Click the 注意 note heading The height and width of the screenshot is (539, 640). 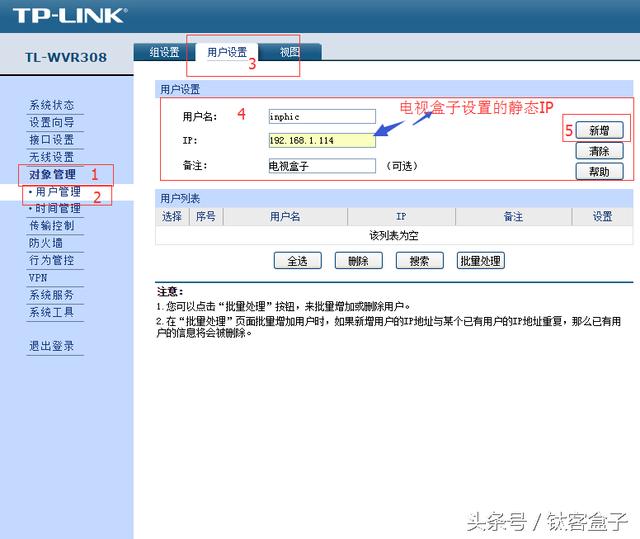pos(170,292)
